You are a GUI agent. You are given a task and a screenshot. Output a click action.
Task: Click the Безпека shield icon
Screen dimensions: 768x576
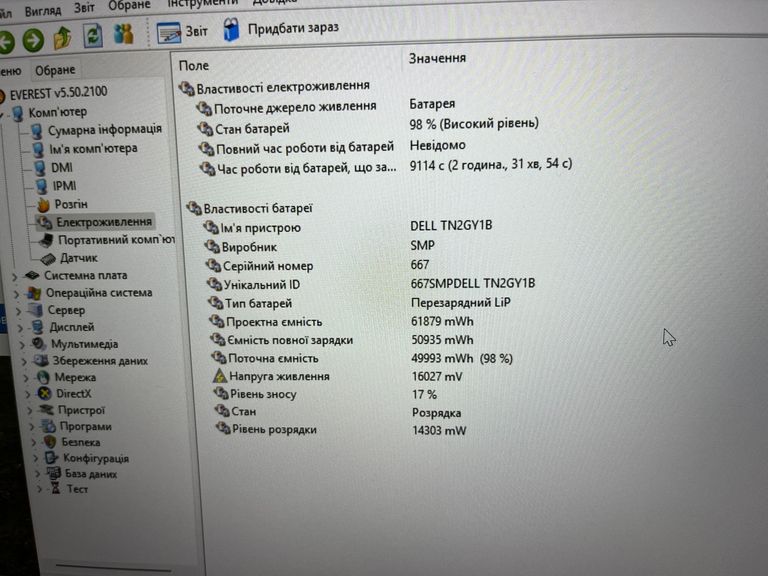[x=50, y=442]
